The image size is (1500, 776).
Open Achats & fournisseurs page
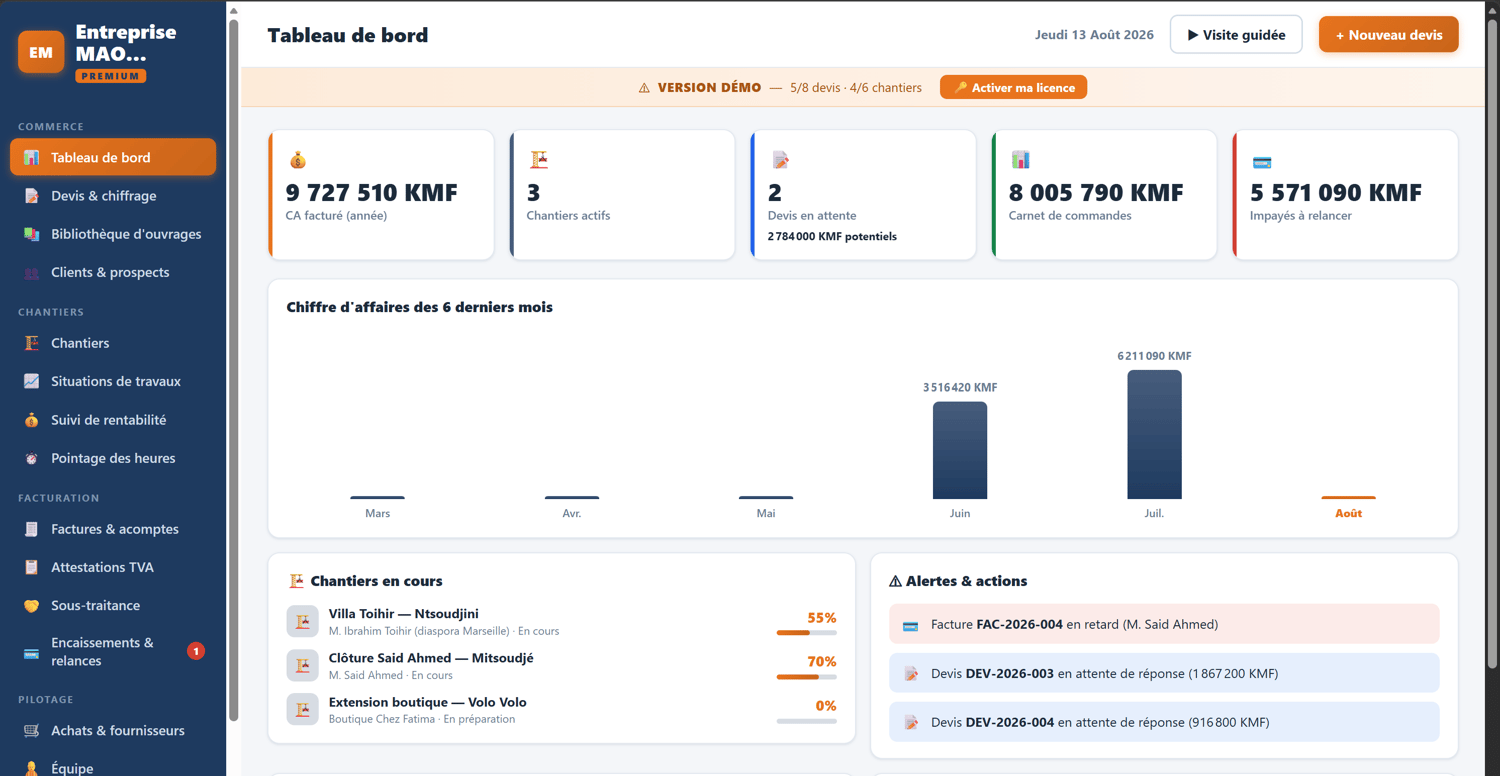coord(113,730)
